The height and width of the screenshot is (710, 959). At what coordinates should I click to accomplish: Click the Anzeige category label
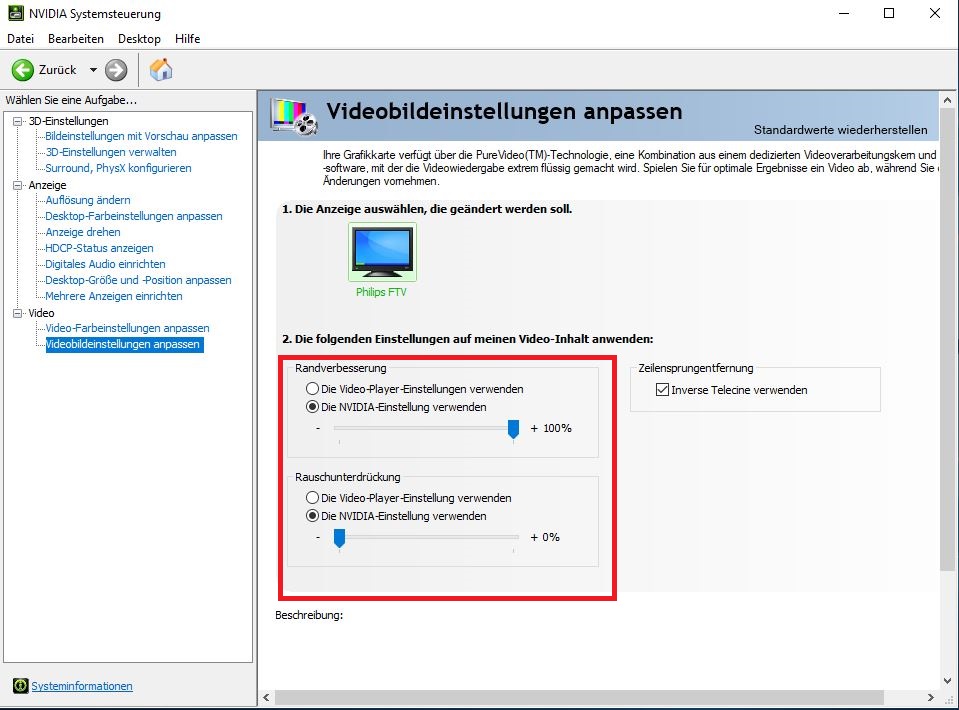[47, 185]
